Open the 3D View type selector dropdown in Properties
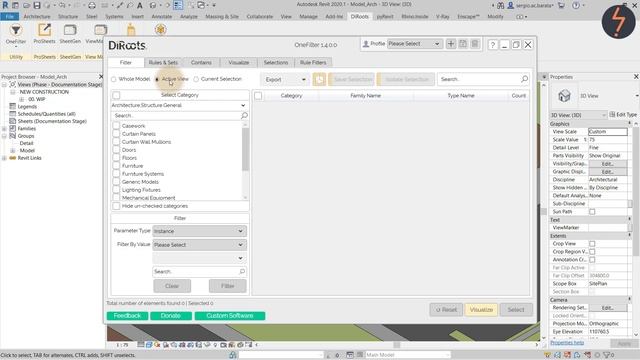The width and height of the screenshot is (640, 360). [x=578, y=115]
